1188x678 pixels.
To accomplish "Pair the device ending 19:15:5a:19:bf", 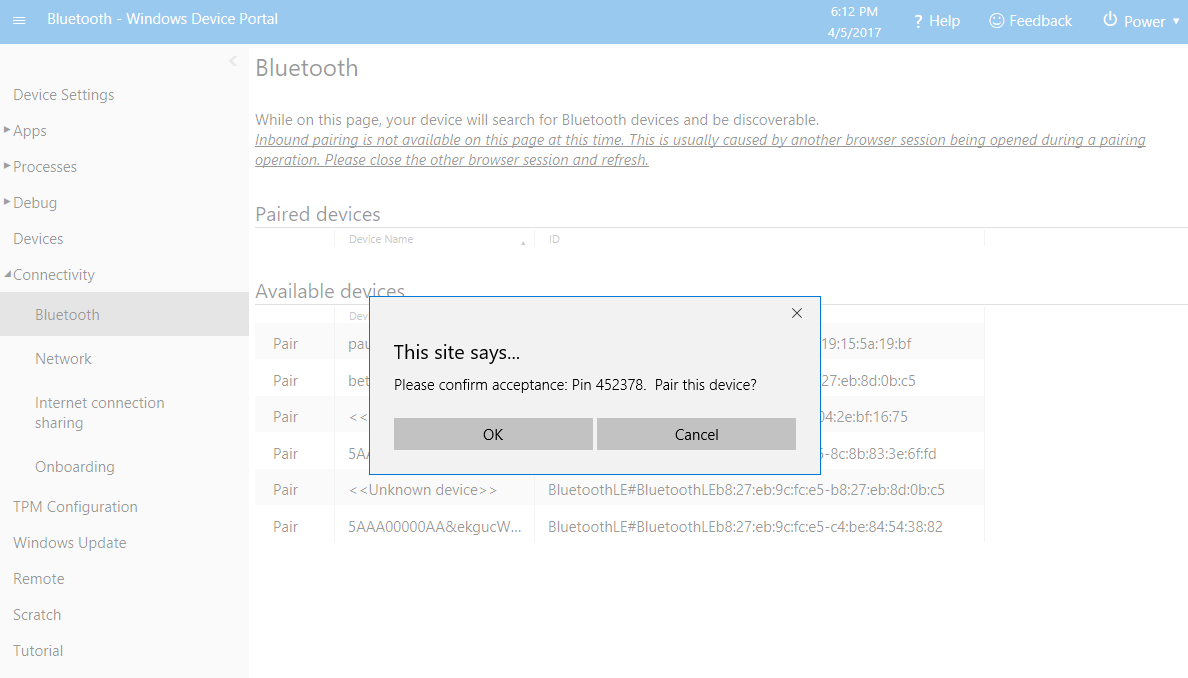I will [286, 343].
